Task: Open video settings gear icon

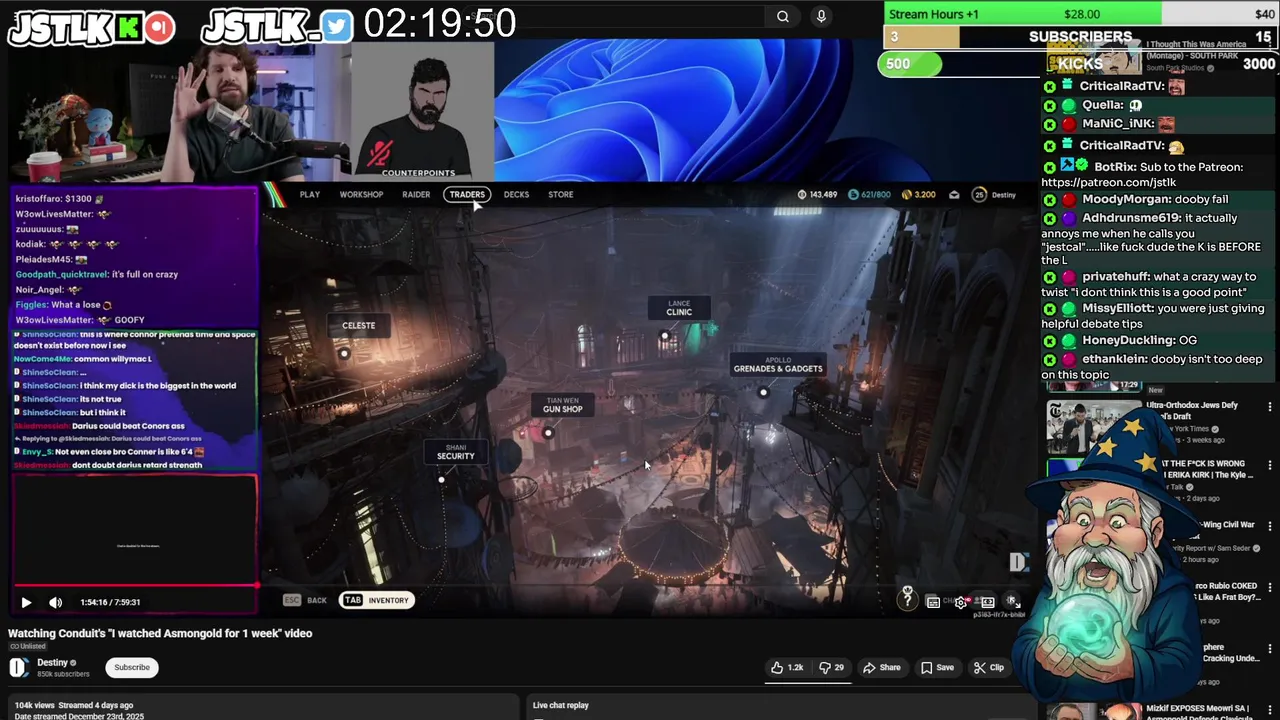Action: point(961,602)
